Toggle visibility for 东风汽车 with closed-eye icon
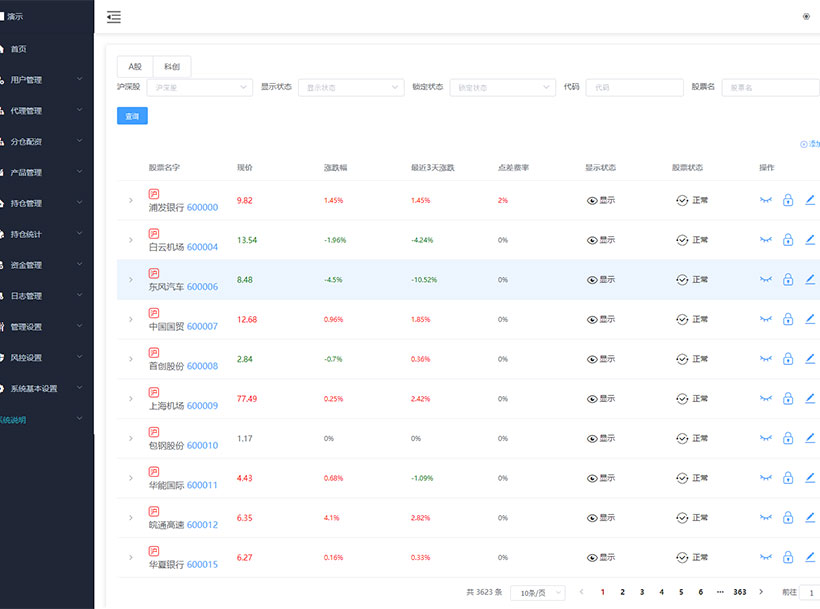The height and width of the screenshot is (609, 820). (766, 280)
